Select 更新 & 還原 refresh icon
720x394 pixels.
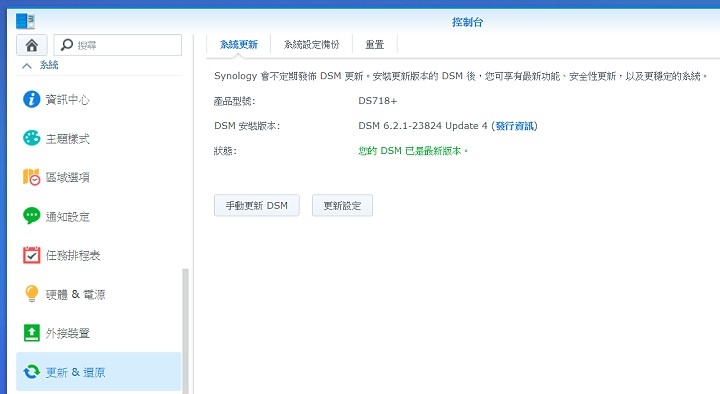pos(32,372)
